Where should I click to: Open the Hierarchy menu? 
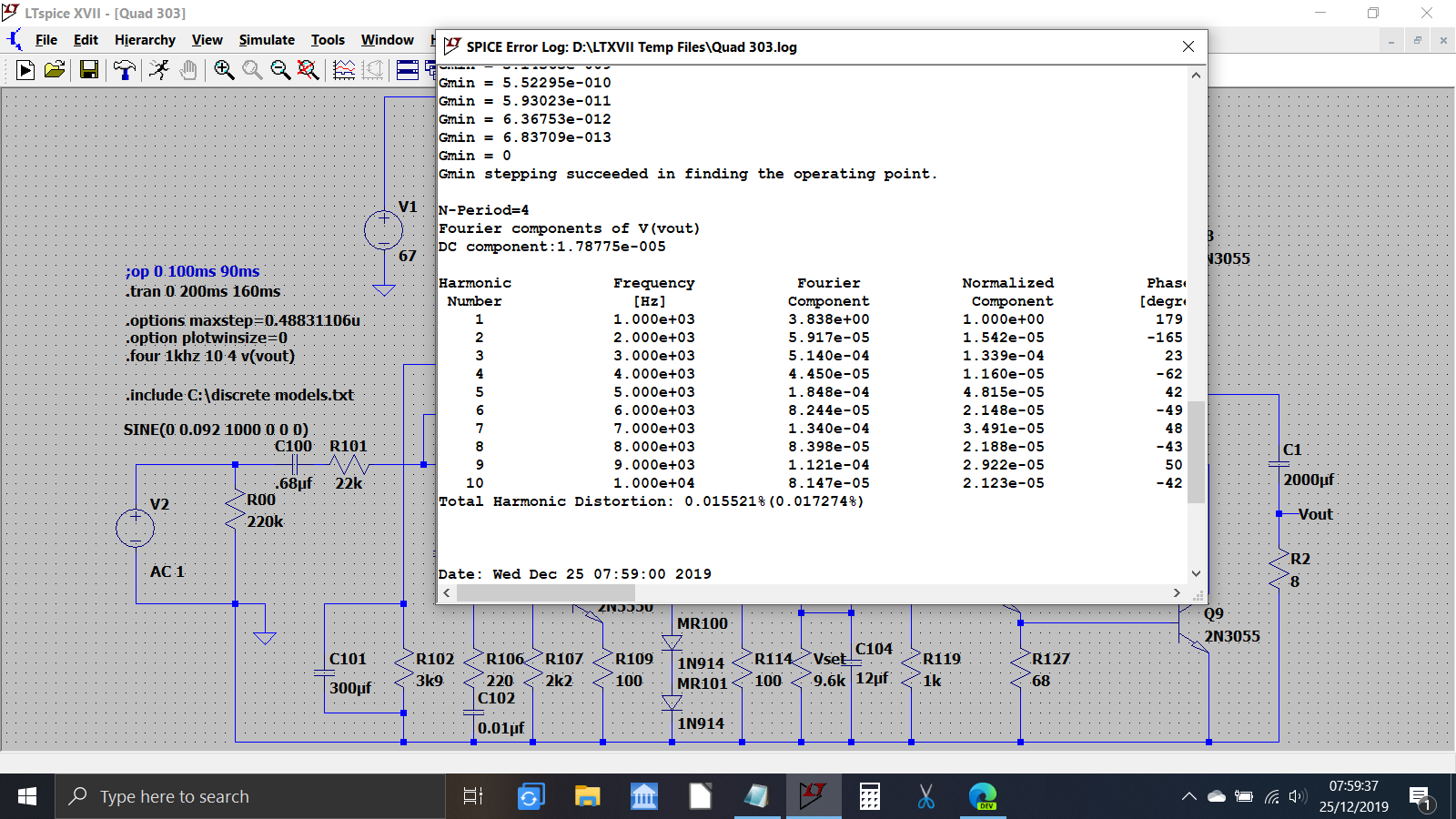(x=145, y=40)
